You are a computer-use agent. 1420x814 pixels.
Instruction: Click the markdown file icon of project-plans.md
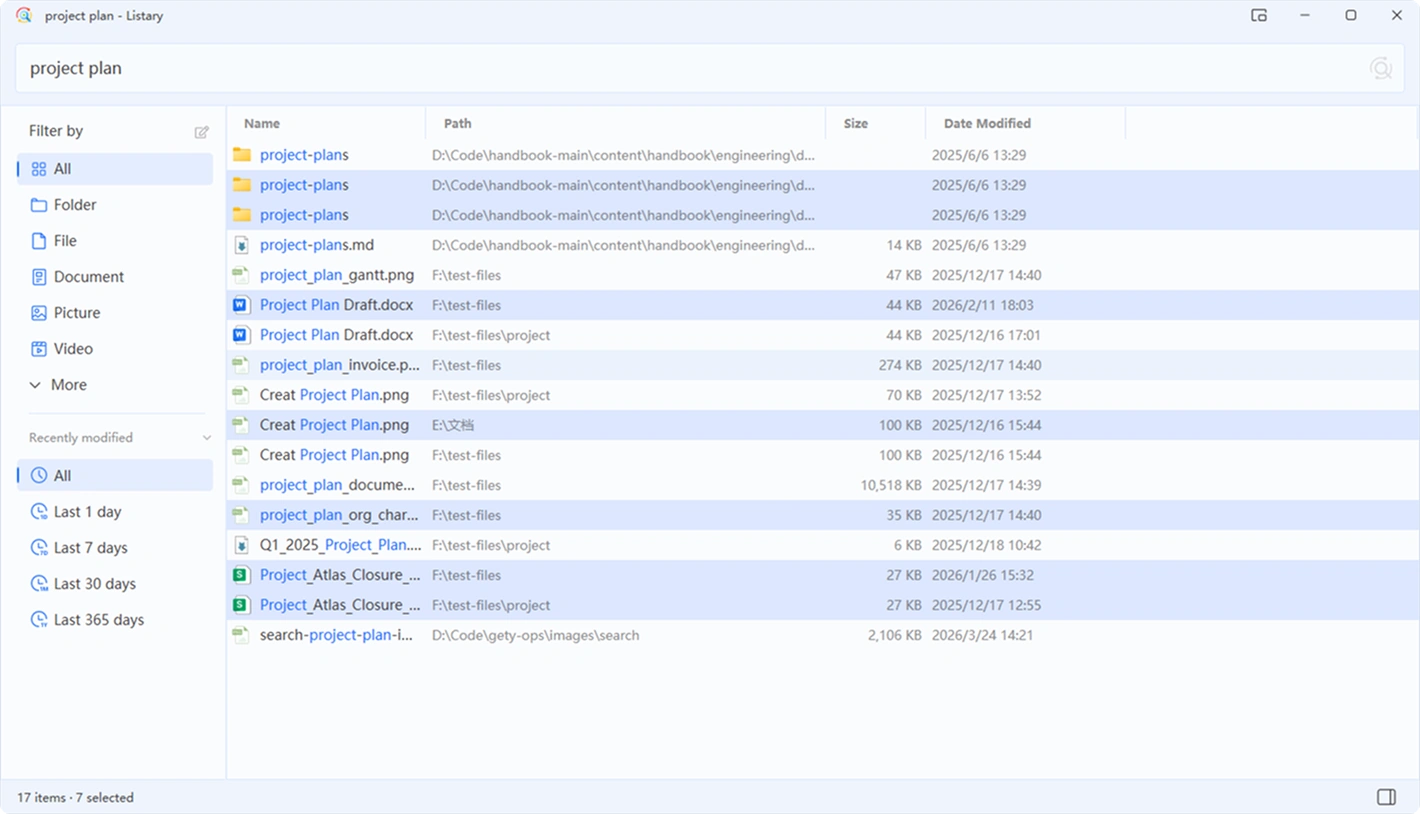point(241,245)
